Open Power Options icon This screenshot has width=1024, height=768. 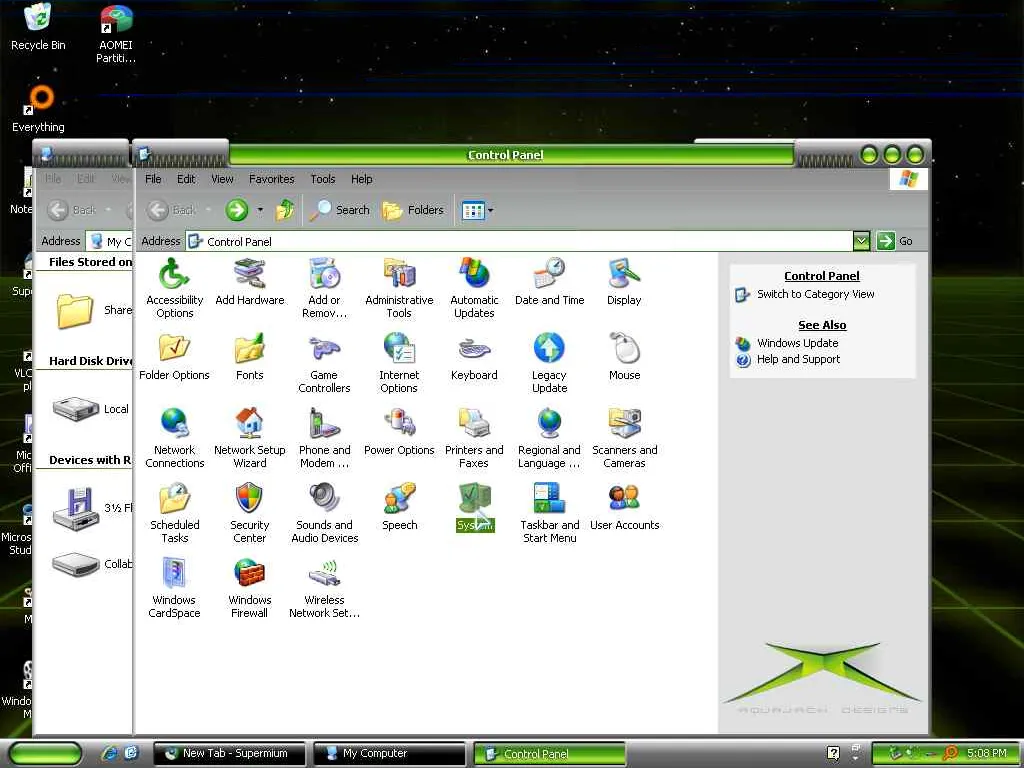tap(399, 432)
